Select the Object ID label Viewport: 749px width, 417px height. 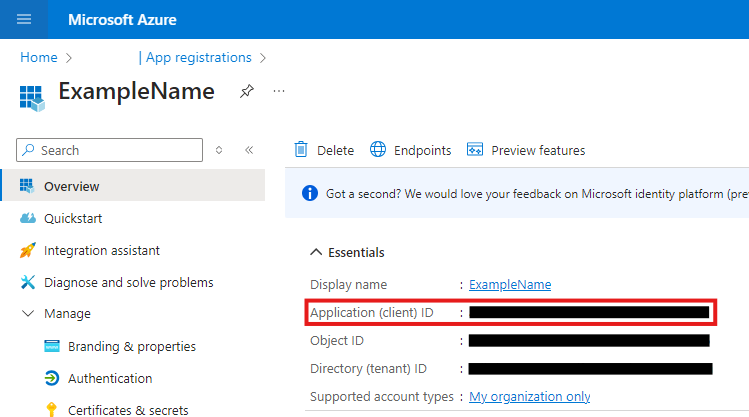(337, 341)
